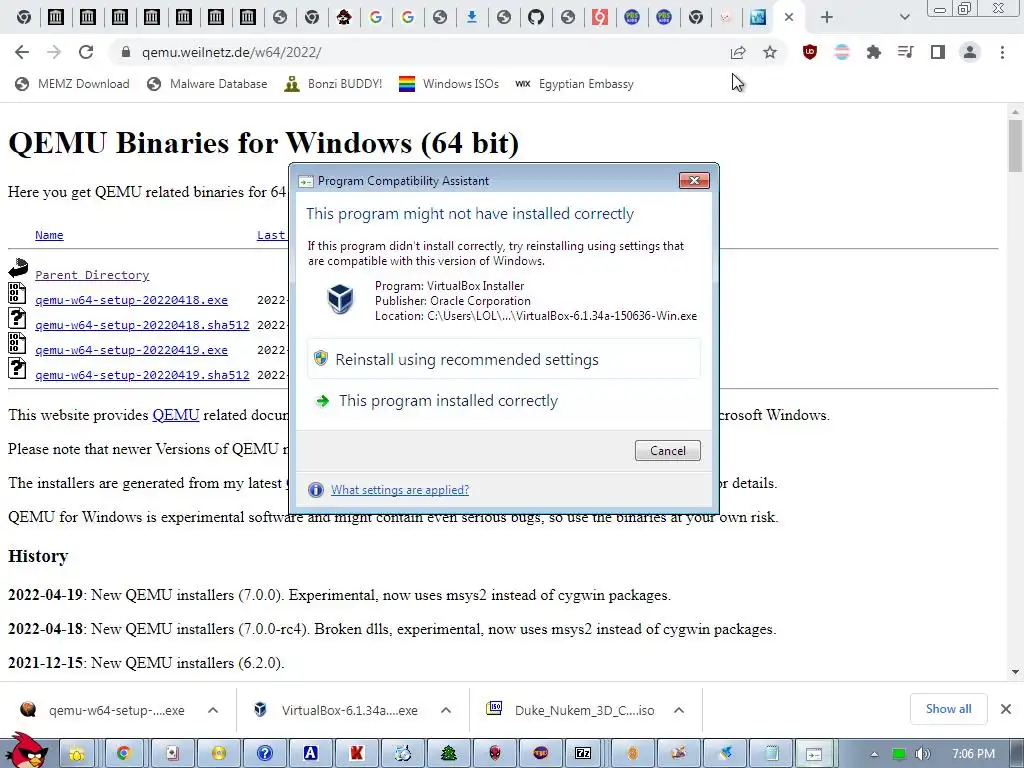Open the Chrome profile avatar

click(970, 52)
